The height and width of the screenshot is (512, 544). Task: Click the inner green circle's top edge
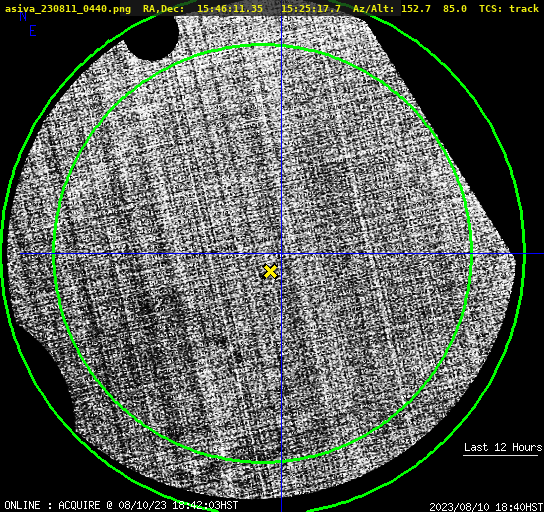[263, 45]
